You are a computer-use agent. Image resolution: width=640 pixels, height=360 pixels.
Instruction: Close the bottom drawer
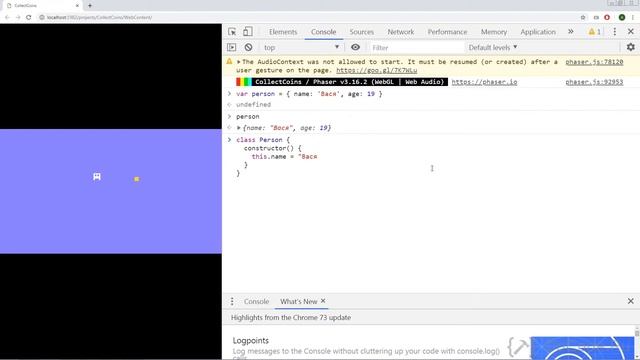click(x=631, y=301)
